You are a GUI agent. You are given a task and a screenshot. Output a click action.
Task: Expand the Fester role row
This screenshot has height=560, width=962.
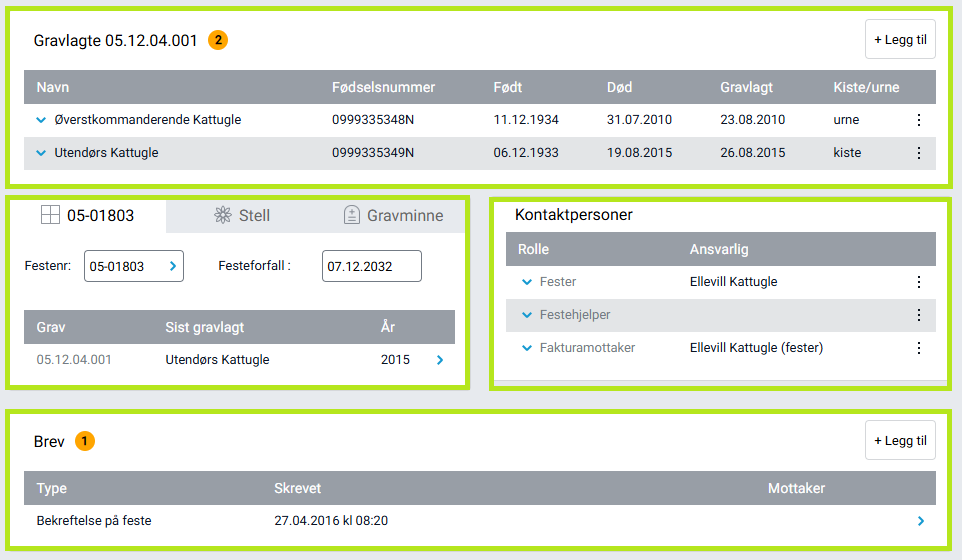coord(526,282)
